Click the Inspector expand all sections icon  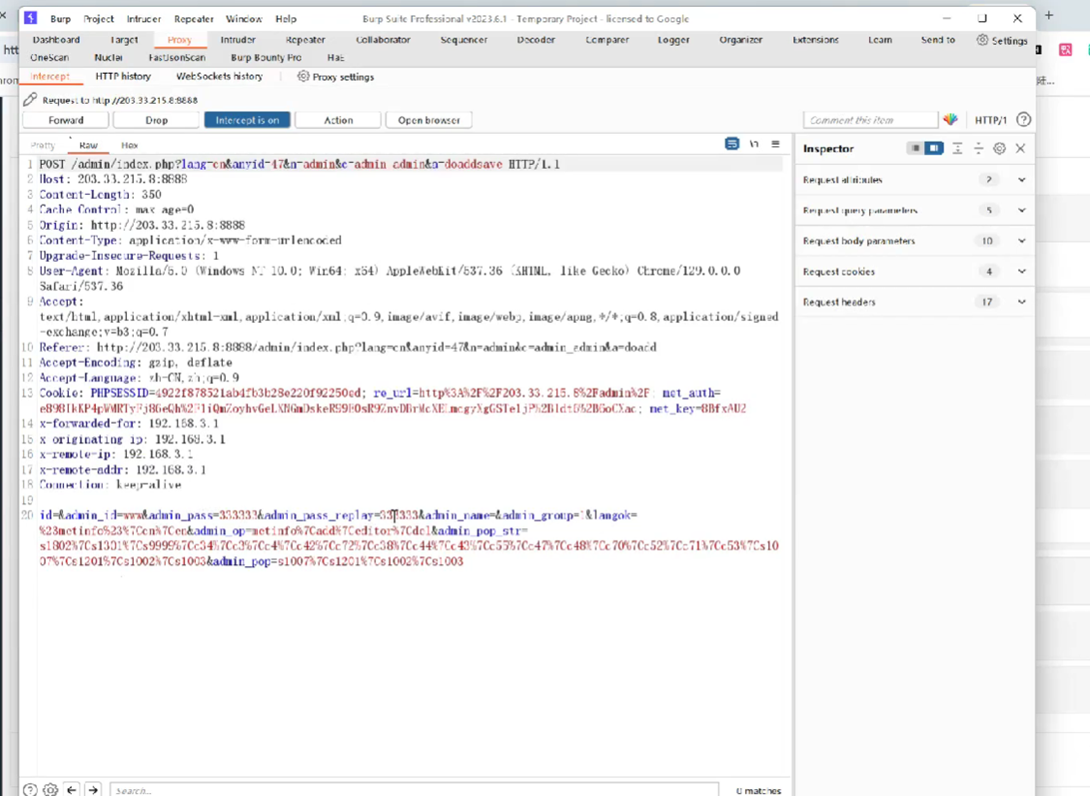(957, 148)
